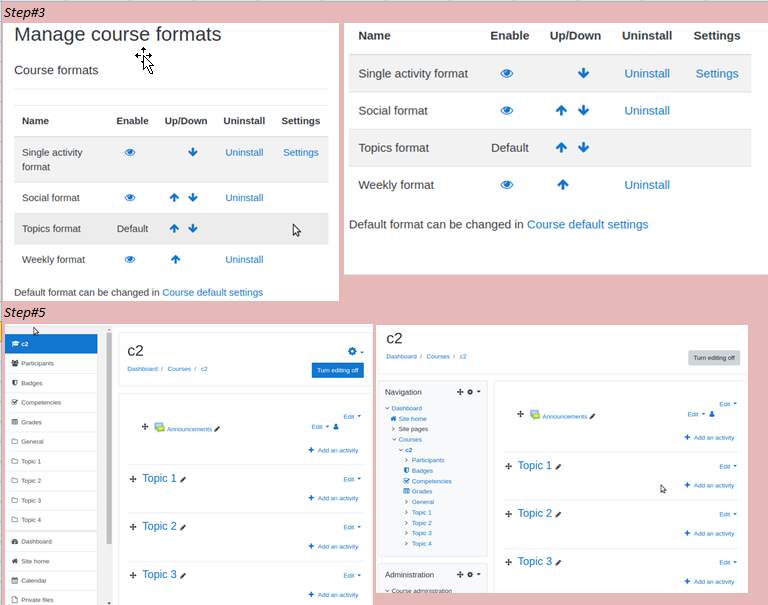Toggle Single activity format eye under Manage course formats heading
This screenshot has width=768, height=605.
(130, 152)
